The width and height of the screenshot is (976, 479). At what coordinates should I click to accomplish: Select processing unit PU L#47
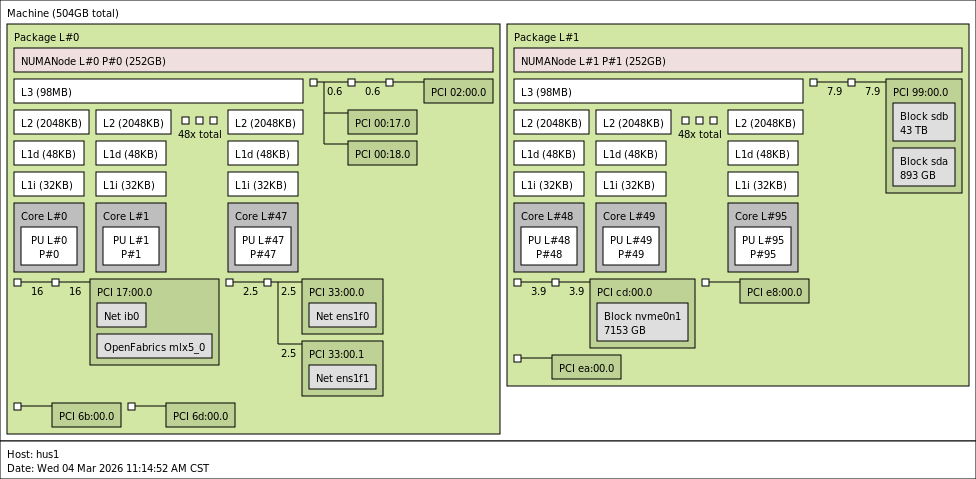click(x=262, y=247)
